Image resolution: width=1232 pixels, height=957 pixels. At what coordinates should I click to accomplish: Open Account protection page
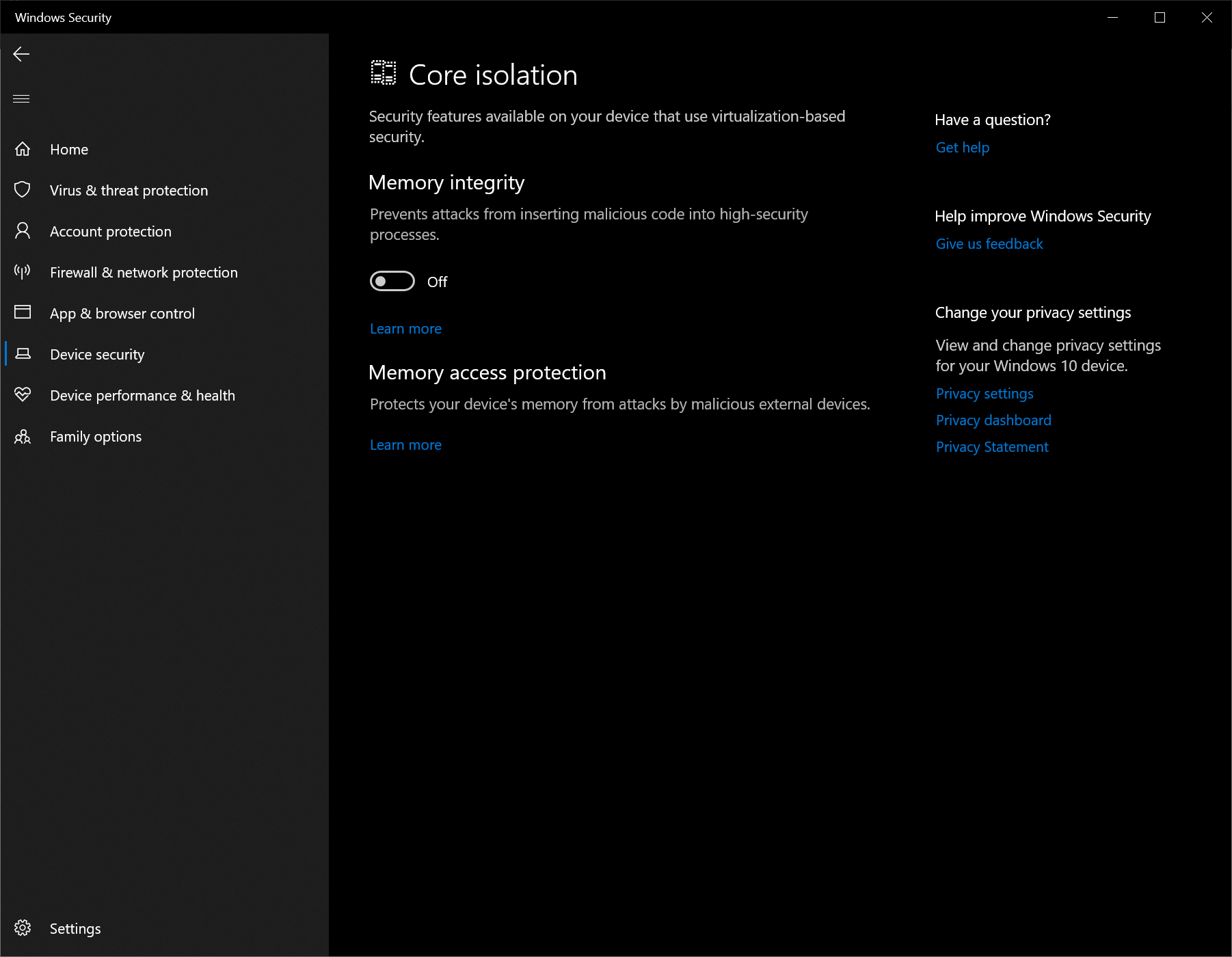coord(165,231)
